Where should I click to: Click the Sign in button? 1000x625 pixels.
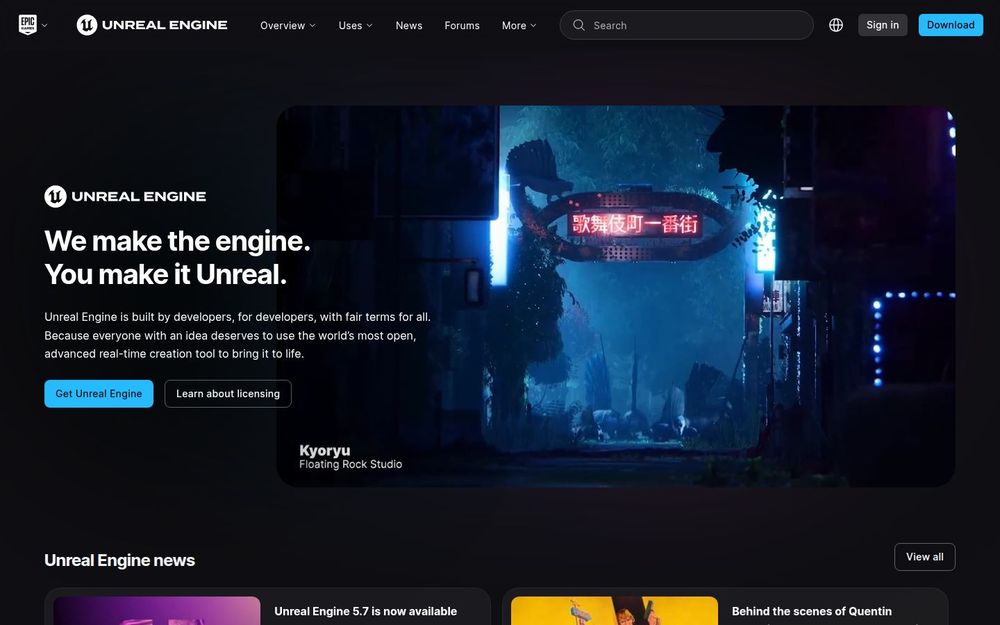click(881, 24)
